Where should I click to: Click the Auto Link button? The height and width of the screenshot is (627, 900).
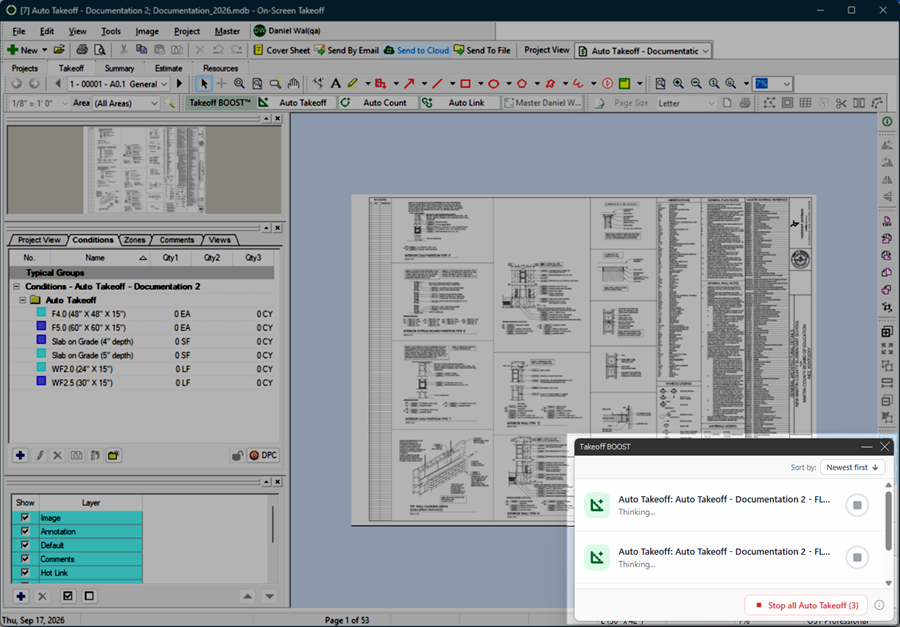tap(459, 103)
